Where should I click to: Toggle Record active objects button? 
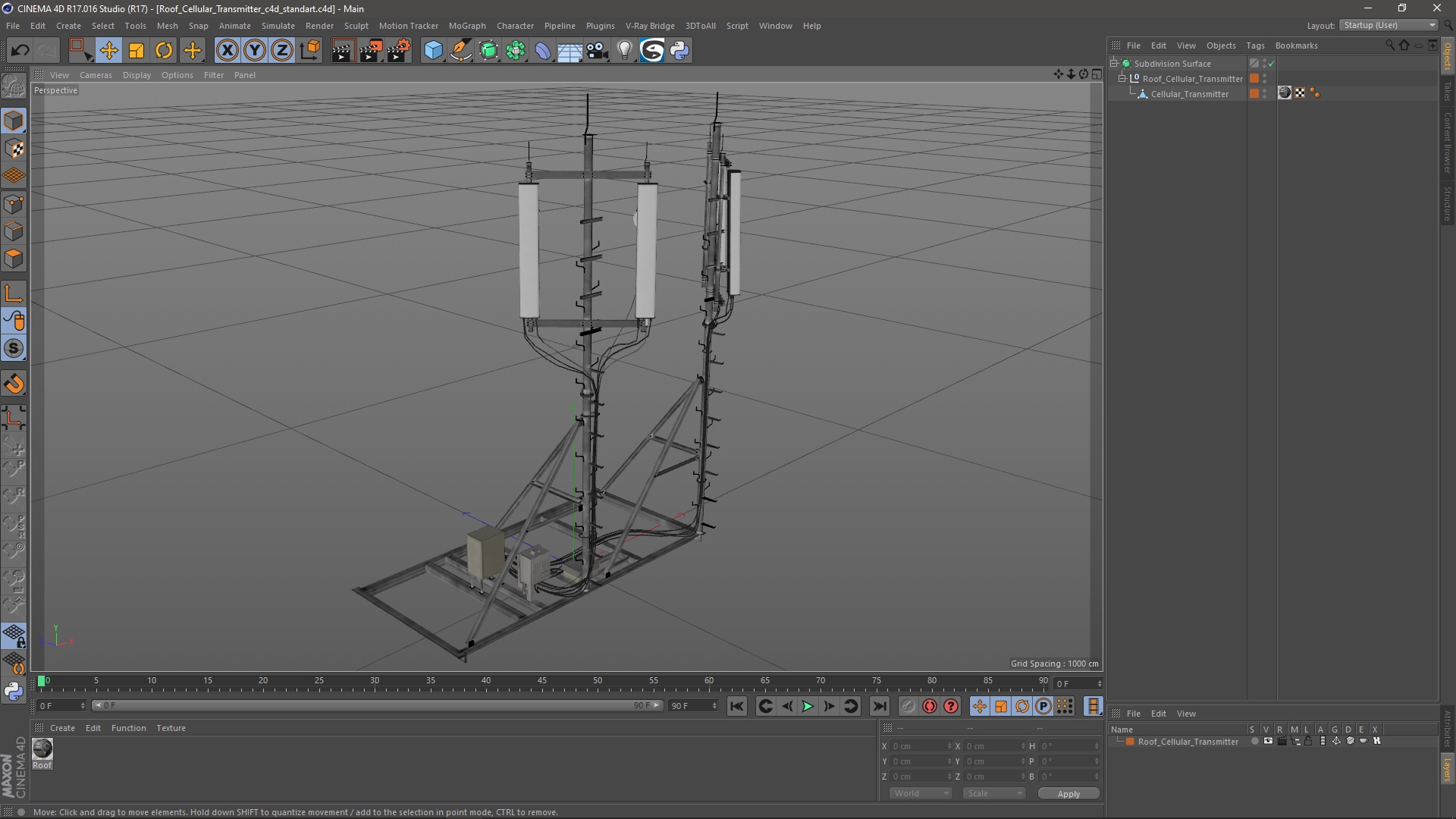(908, 706)
